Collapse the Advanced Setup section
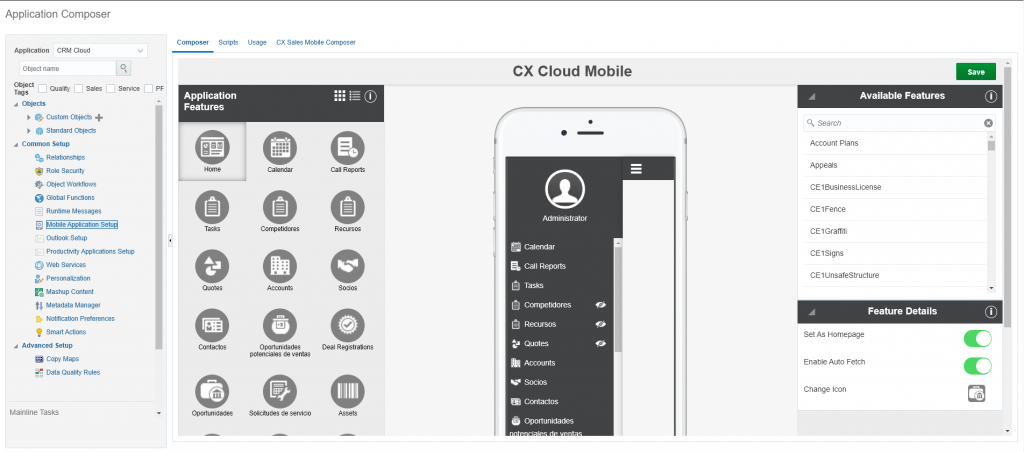Image resolution: width=1024 pixels, height=452 pixels. tap(16, 346)
